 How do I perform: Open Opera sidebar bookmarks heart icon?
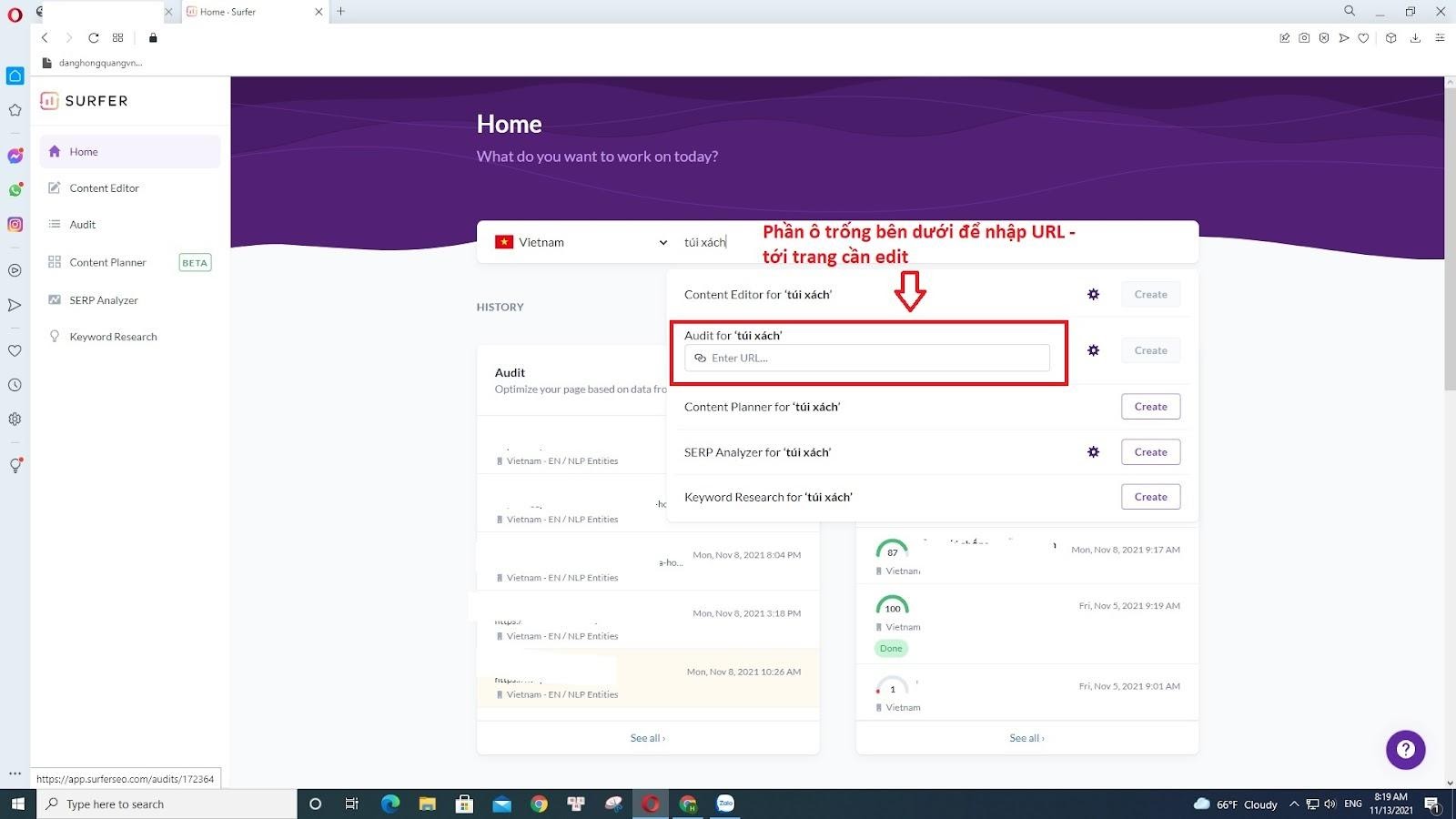[15, 350]
